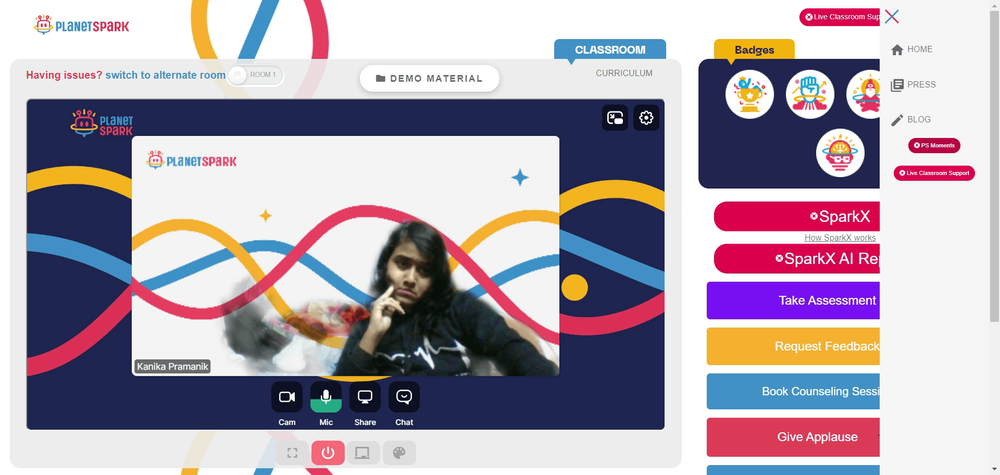Enter fullscreen mode using expand icon
The height and width of the screenshot is (475, 1000).
[292, 453]
